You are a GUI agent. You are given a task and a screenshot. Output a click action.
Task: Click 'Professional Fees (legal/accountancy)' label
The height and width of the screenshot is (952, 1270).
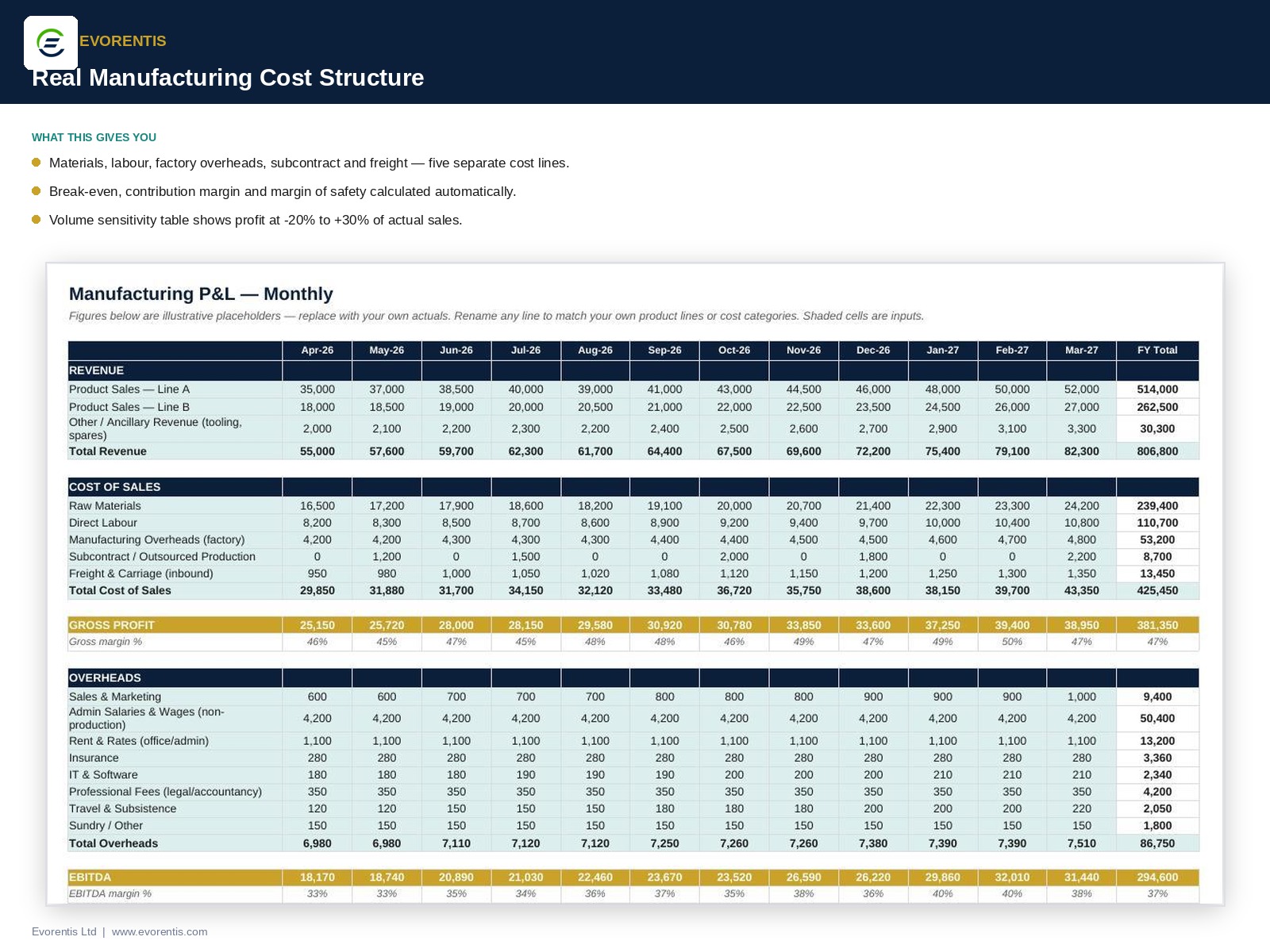(165, 792)
